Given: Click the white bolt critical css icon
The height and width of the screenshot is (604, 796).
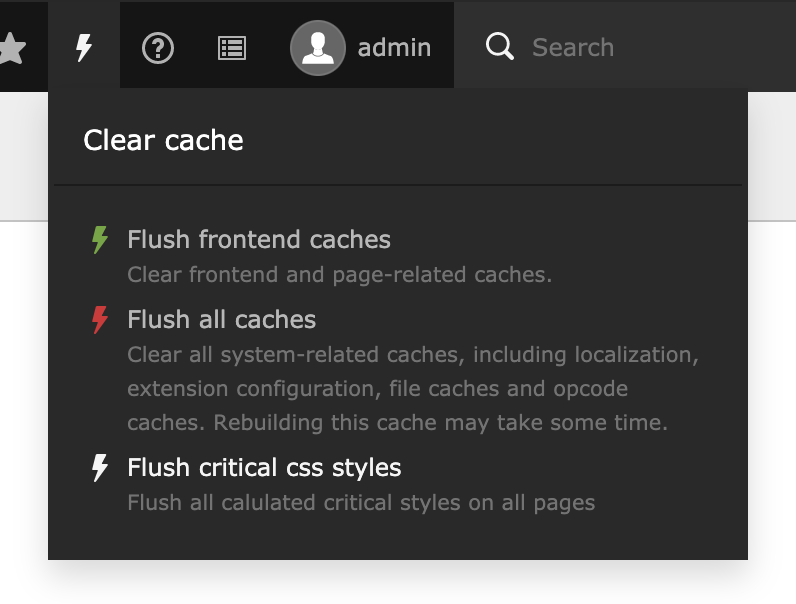Looking at the screenshot, I should pos(99,468).
